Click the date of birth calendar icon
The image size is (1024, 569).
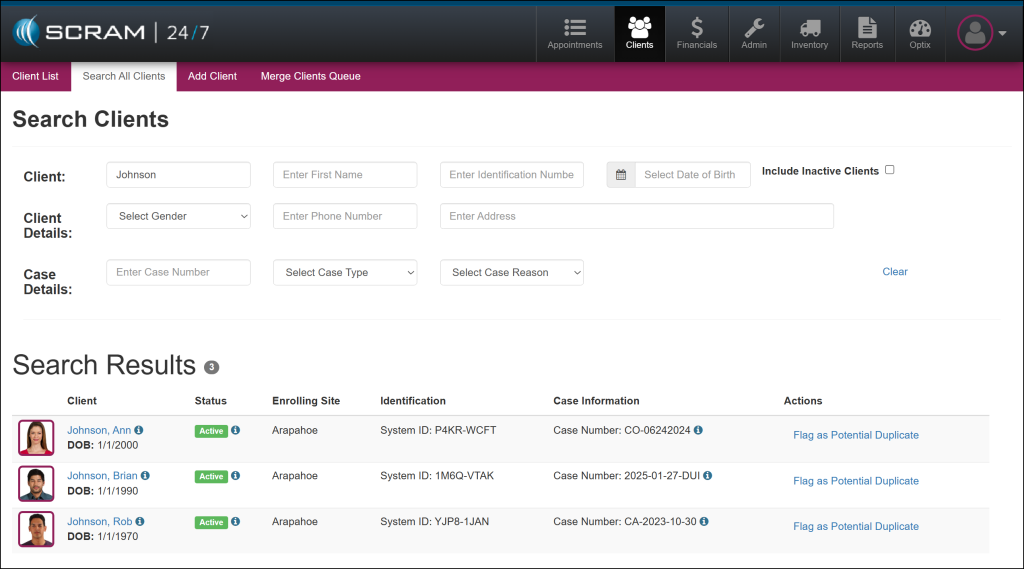tap(621, 175)
